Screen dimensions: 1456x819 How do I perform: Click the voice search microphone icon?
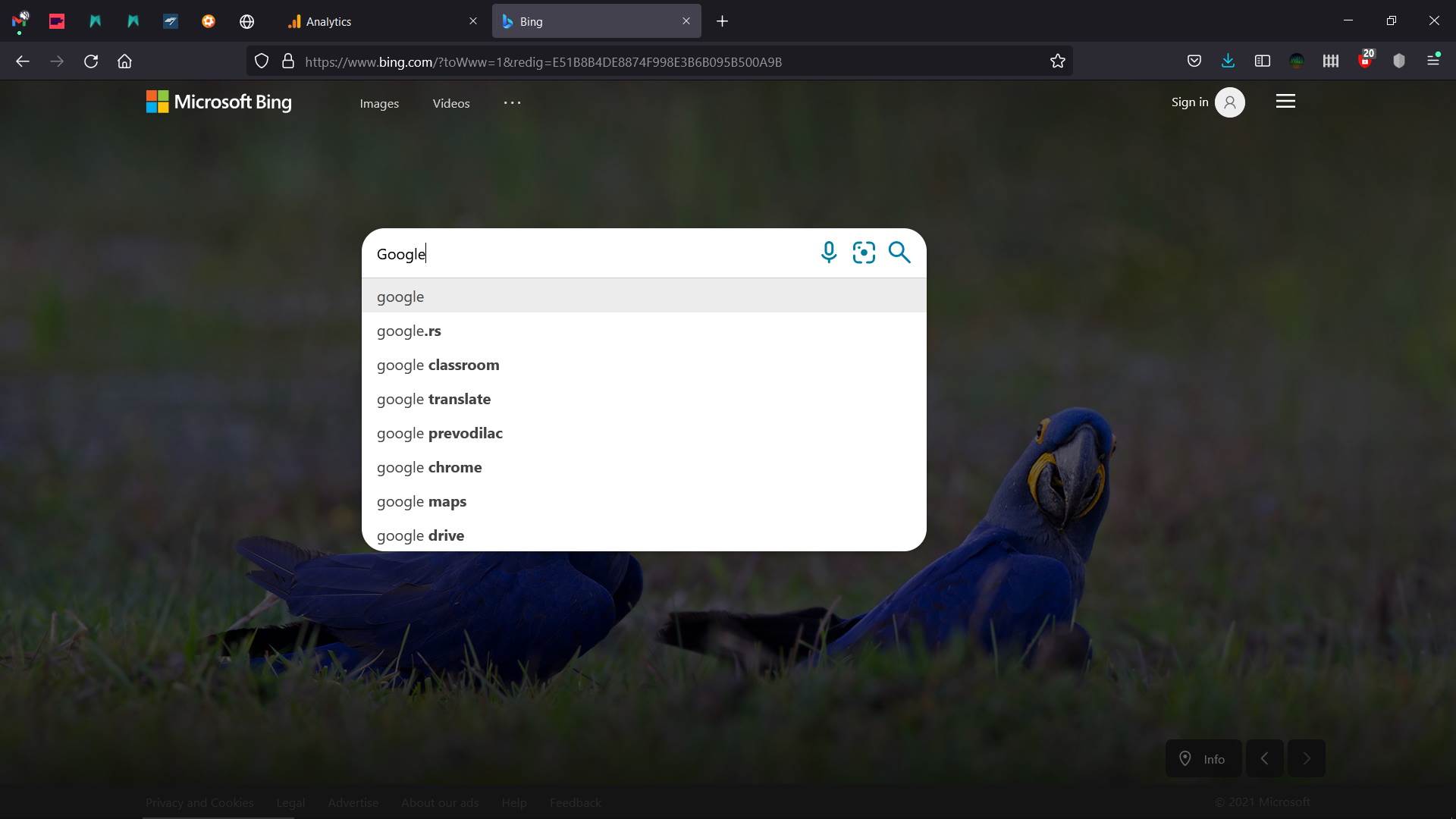pos(828,253)
